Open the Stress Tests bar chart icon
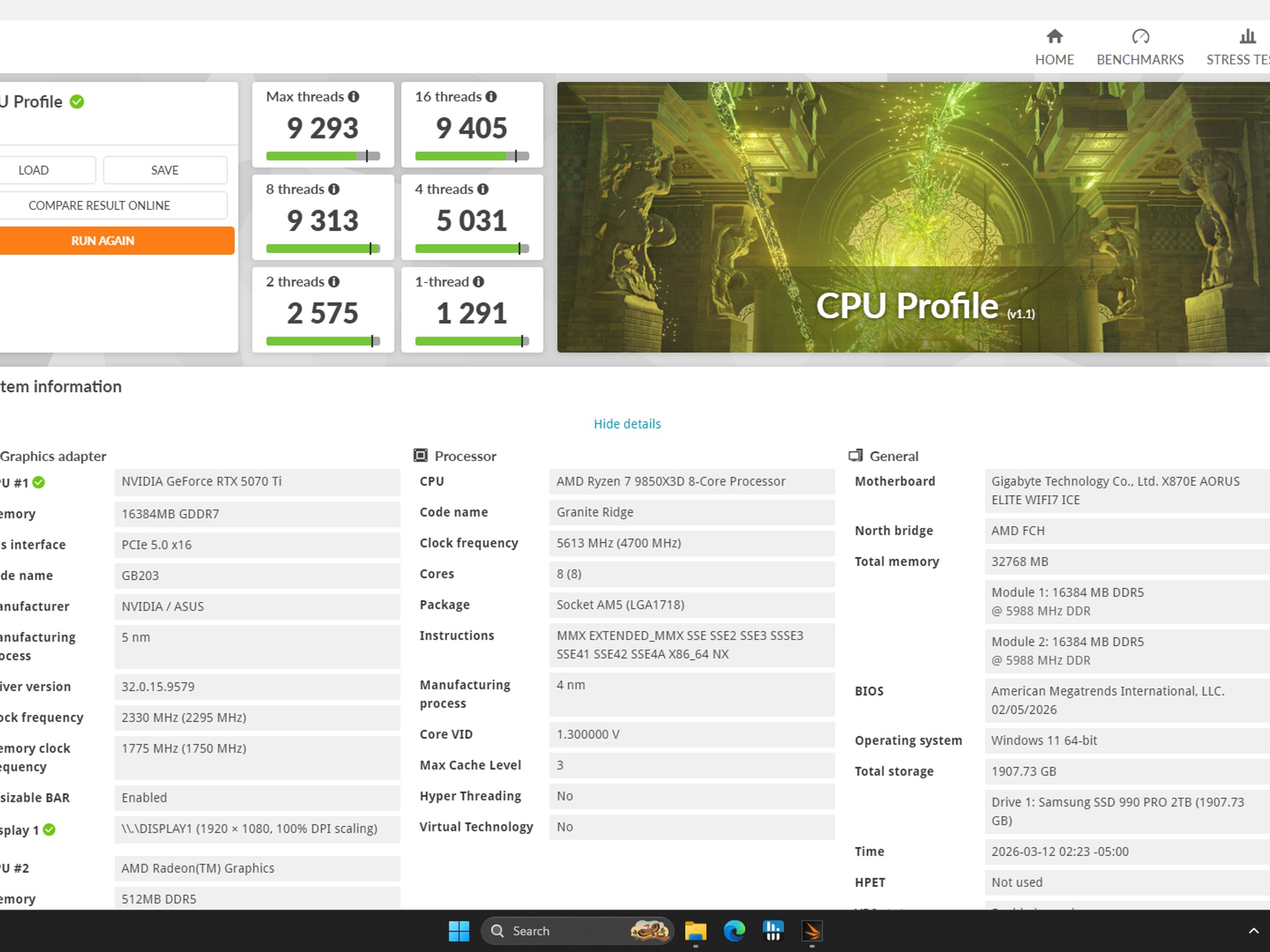The height and width of the screenshot is (952, 1270). click(x=1248, y=37)
